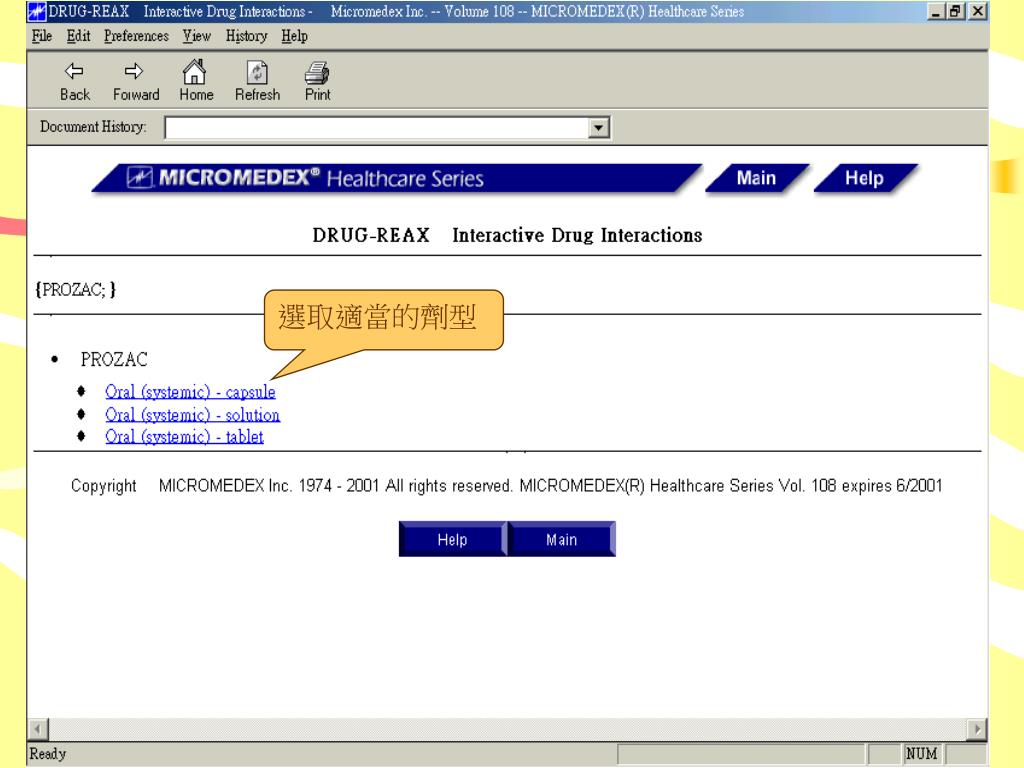
Task: Click the DRUG-REAX Interactive Drug Interactions heading
Action: coord(507,235)
